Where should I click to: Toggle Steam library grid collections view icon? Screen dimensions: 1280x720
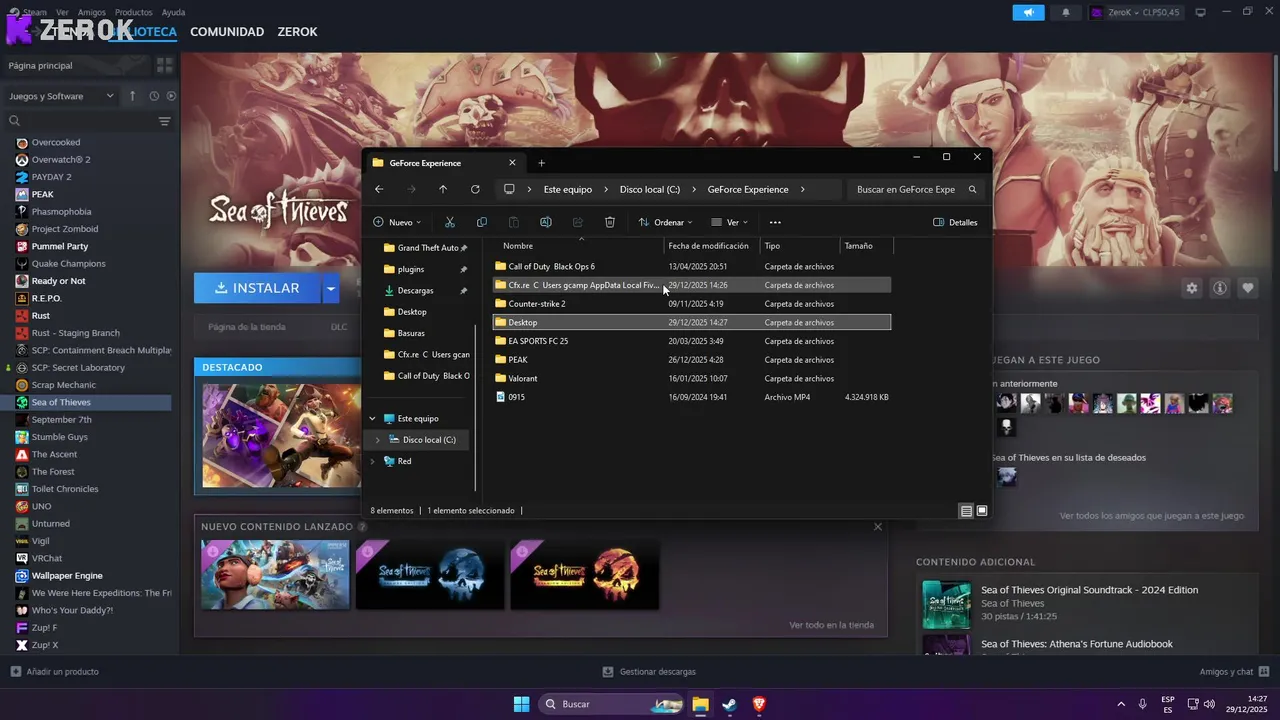(x=165, y=65)
